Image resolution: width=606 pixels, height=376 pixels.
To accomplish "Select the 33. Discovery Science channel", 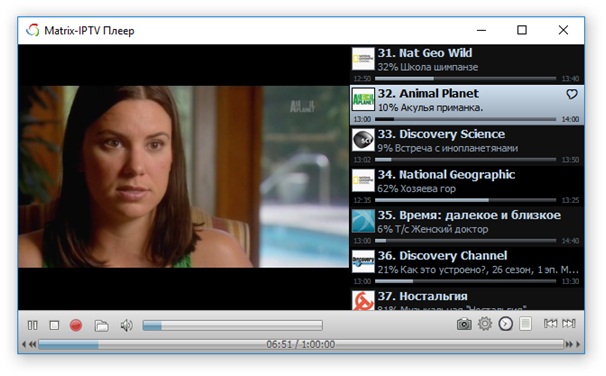I will point(467,145).
